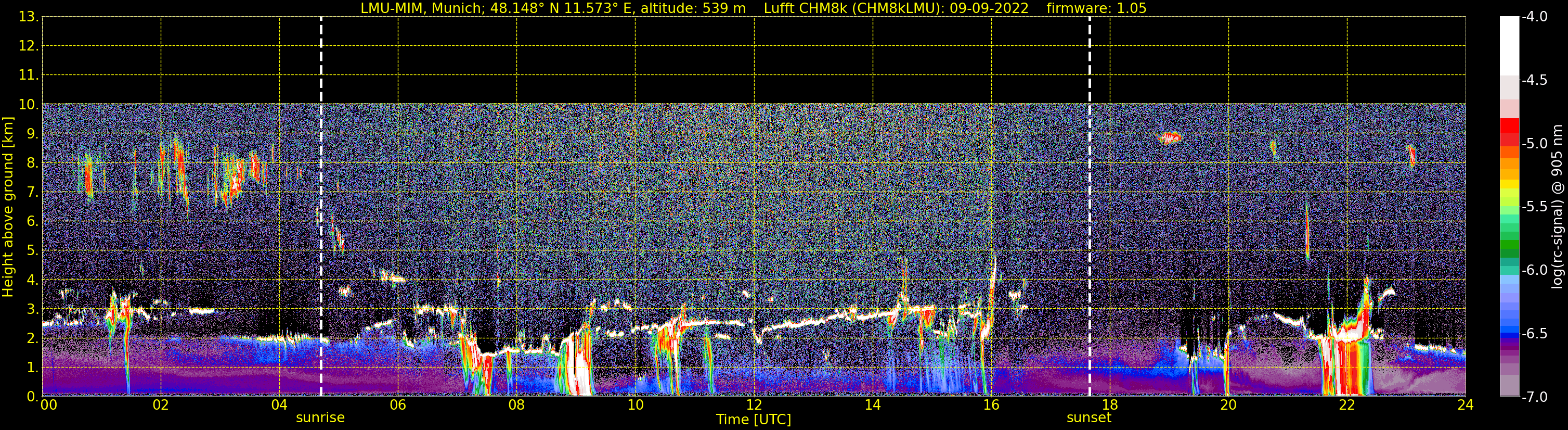The height and width of the screenshot is (430, 1568).
Task: Click the colorbar tick label '-7.0'
Action: tap(1535, 397)
